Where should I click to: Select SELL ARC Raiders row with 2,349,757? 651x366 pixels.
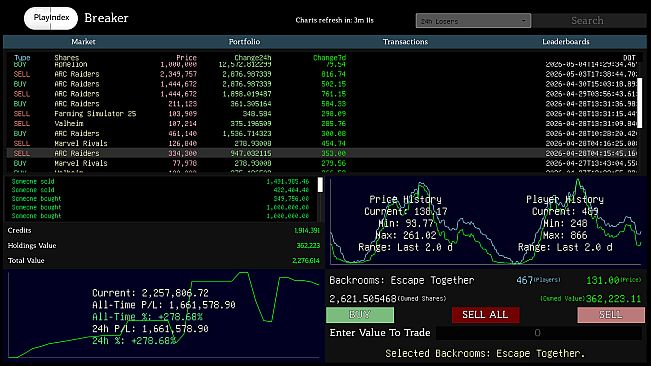(322, 74)
